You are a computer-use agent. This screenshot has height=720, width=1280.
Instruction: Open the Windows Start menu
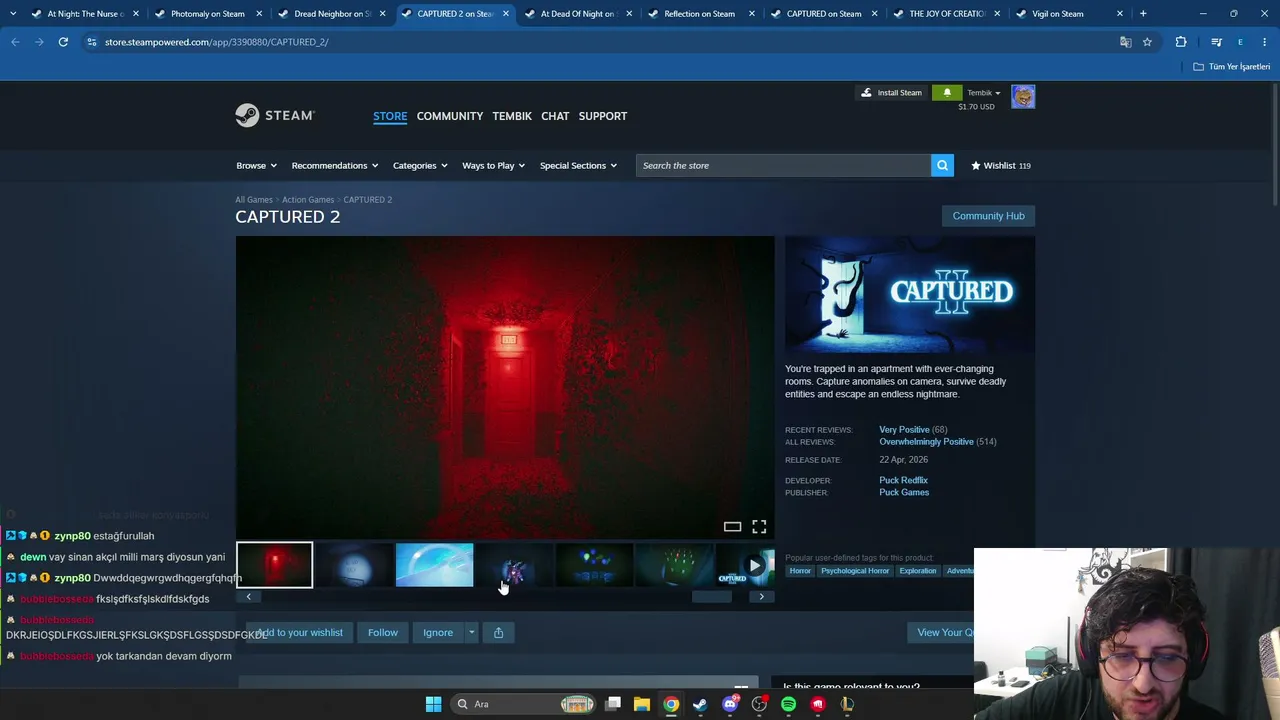click(433, 704)
